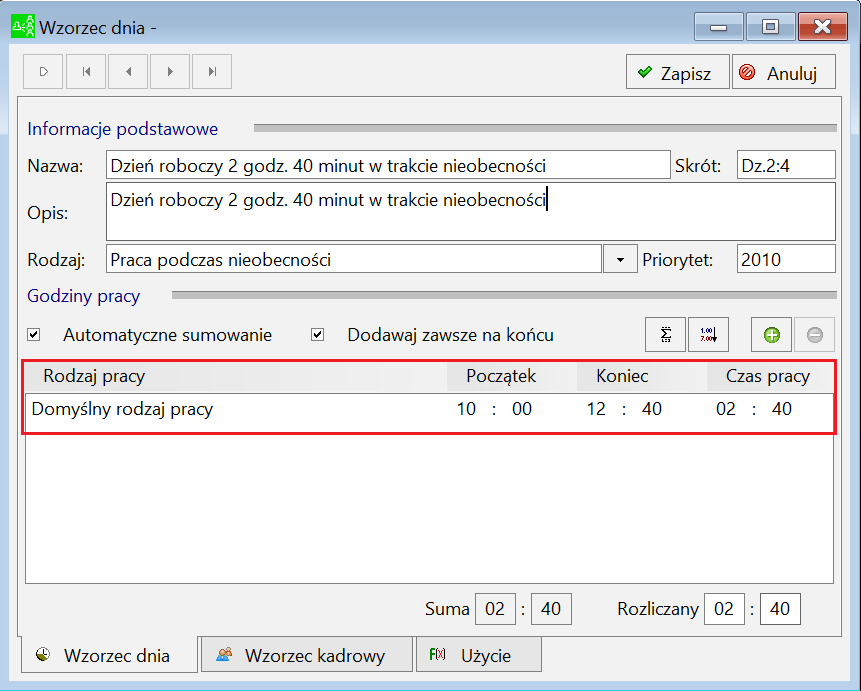Add a work hours row with green plus
Screen dimensions: 861x691
coord(771,335)
